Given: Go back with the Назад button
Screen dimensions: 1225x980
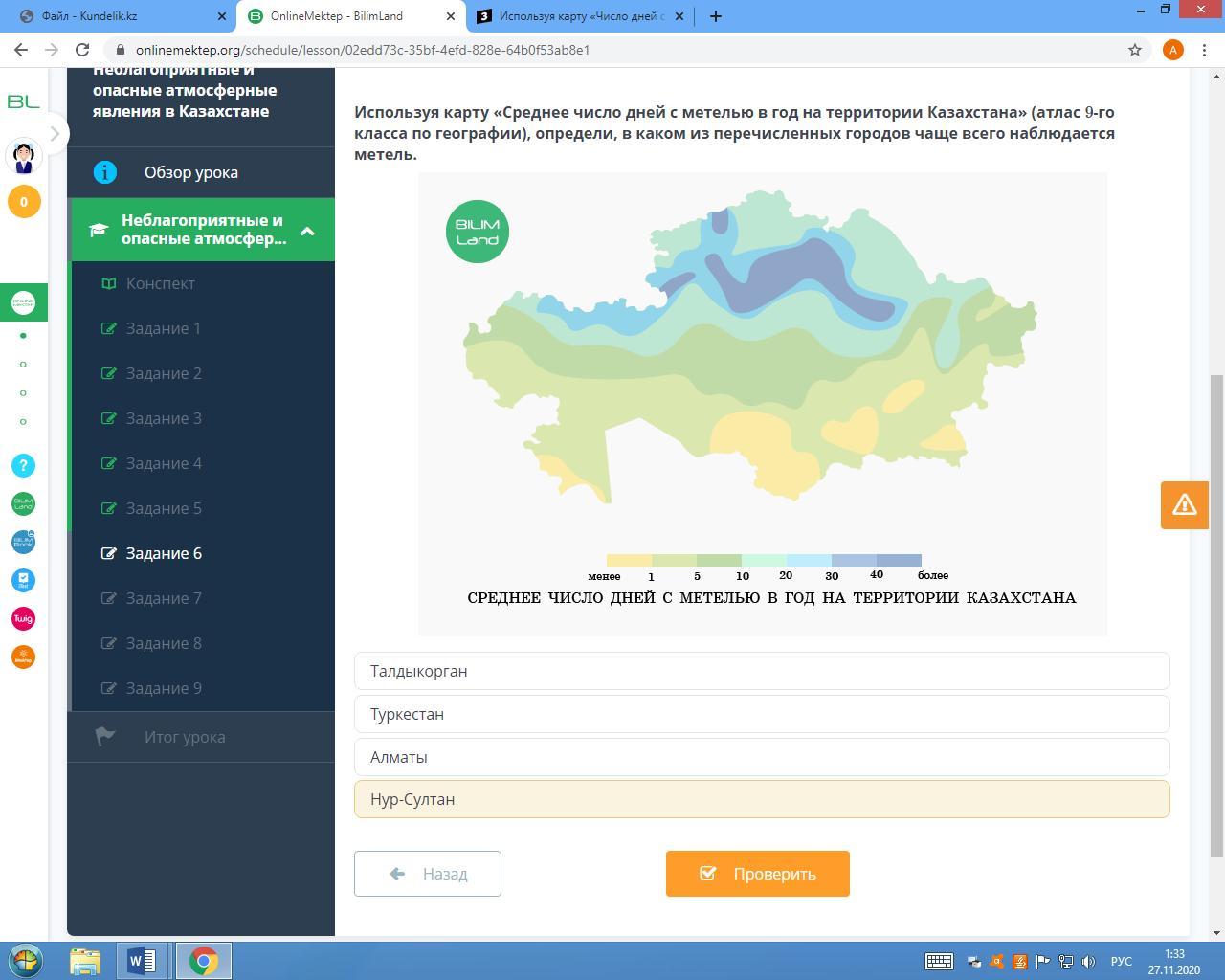Looking at the screenshot, I should tap(428, 874).
